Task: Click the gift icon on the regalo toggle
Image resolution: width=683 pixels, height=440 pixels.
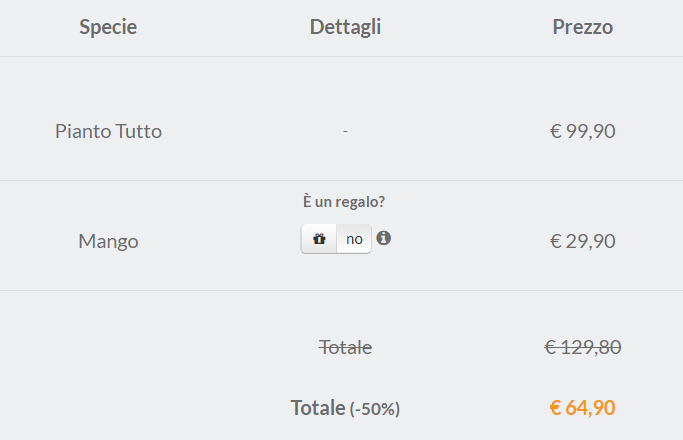Action: (x=319, y=239)
